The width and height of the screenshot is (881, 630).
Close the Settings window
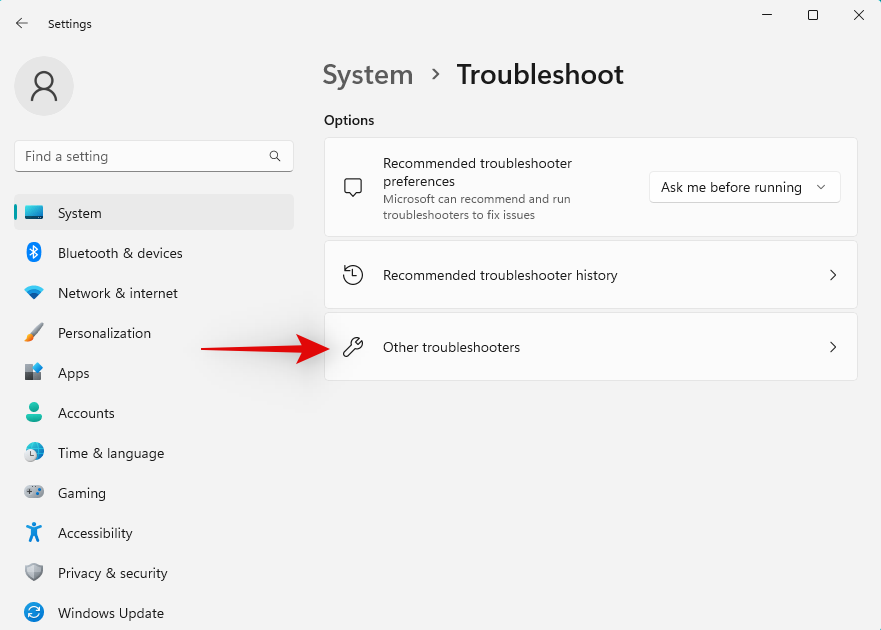point(859,15)
